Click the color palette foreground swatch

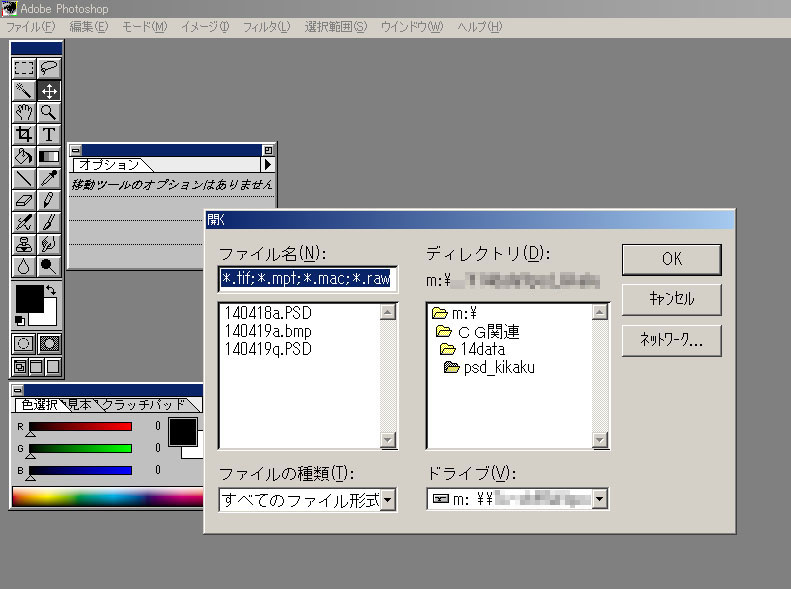click(183, 432)
